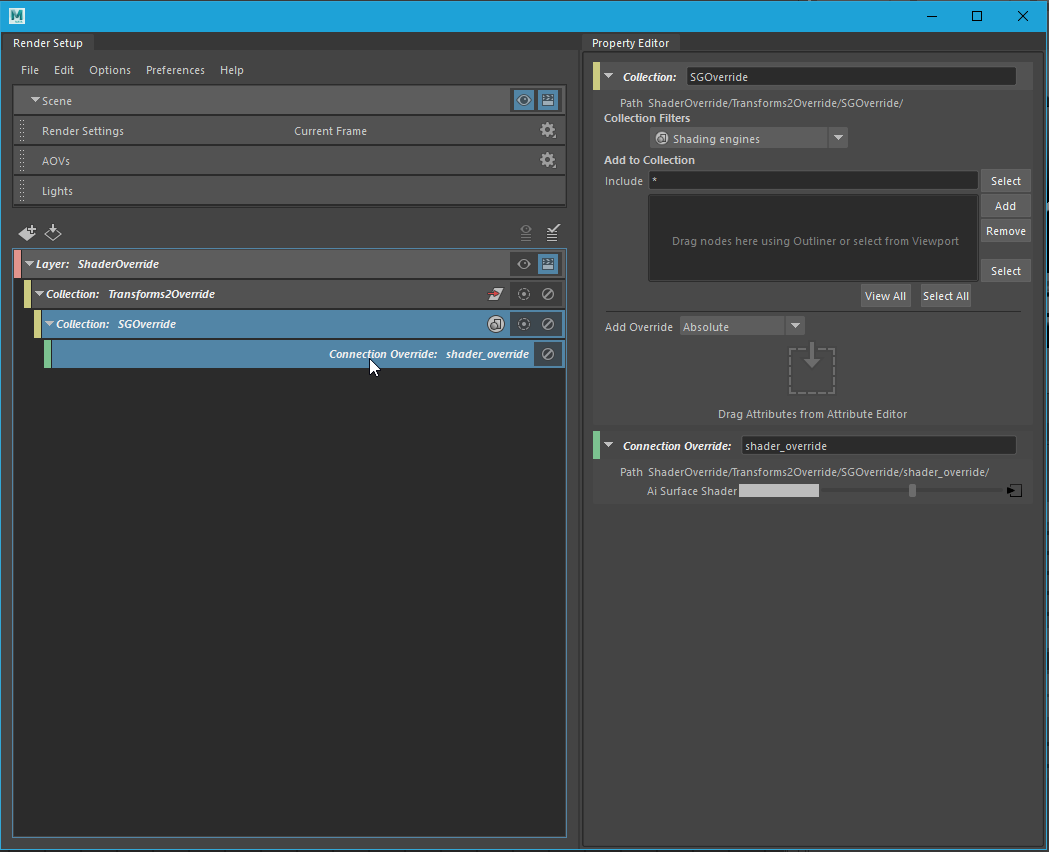Click the Include expression input field
This screenshot has height=852, width=1049.
click(x=812, y=180)
